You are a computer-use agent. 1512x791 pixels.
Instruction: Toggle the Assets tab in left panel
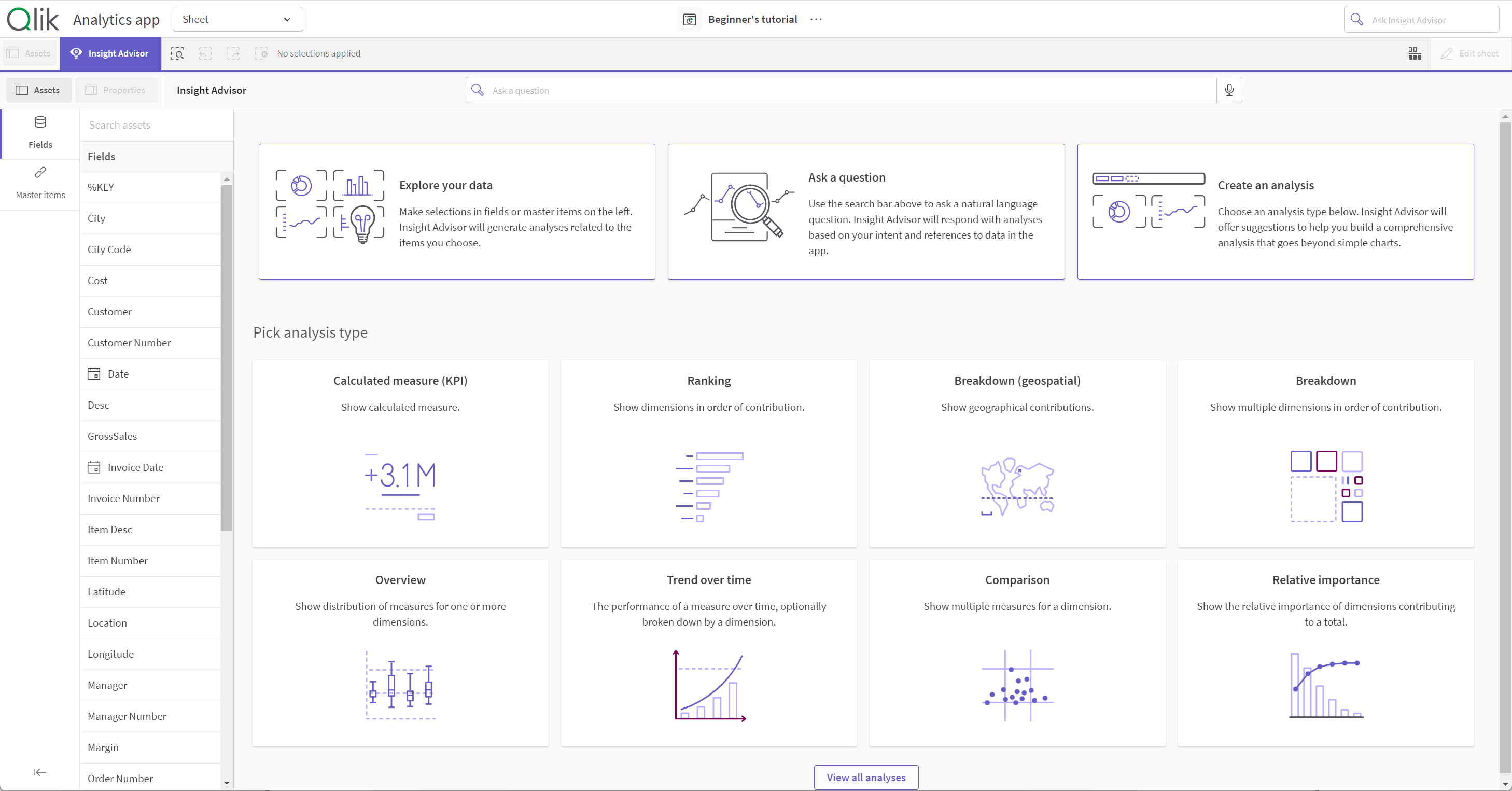coord(39,90)
